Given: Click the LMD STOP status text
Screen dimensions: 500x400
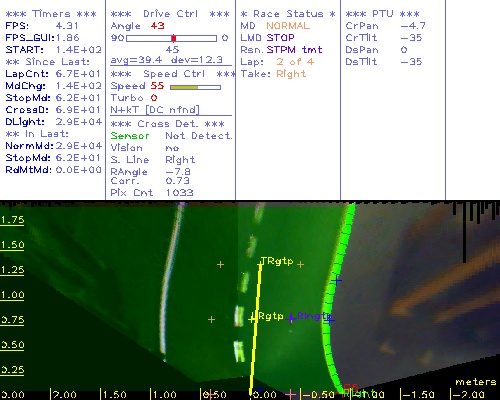Looking at the screenshot, I should coord(267,38).
